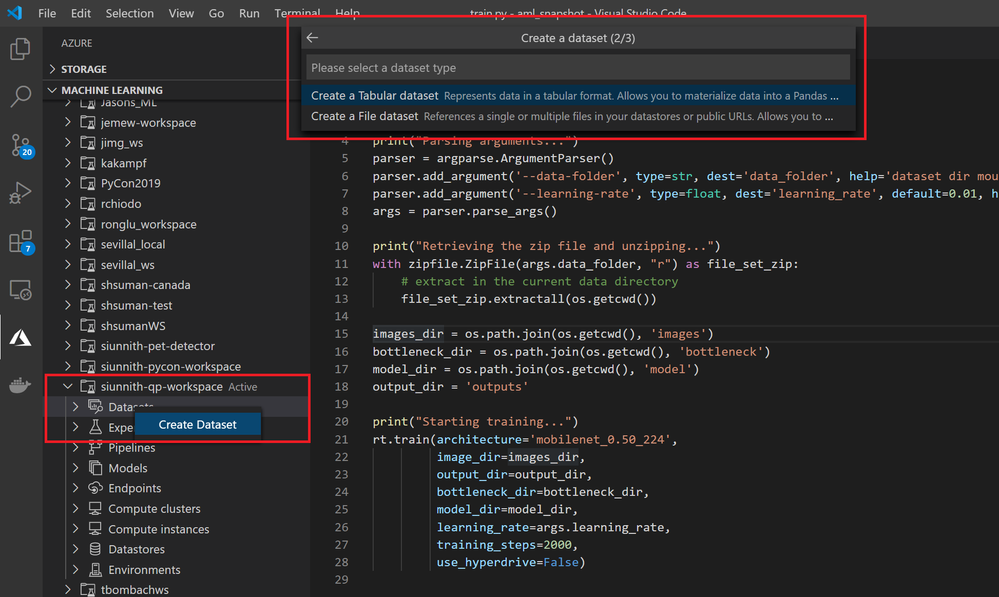Expand the STORAGE section
This screenshot has width=999, height=597.
pos(53,69)
